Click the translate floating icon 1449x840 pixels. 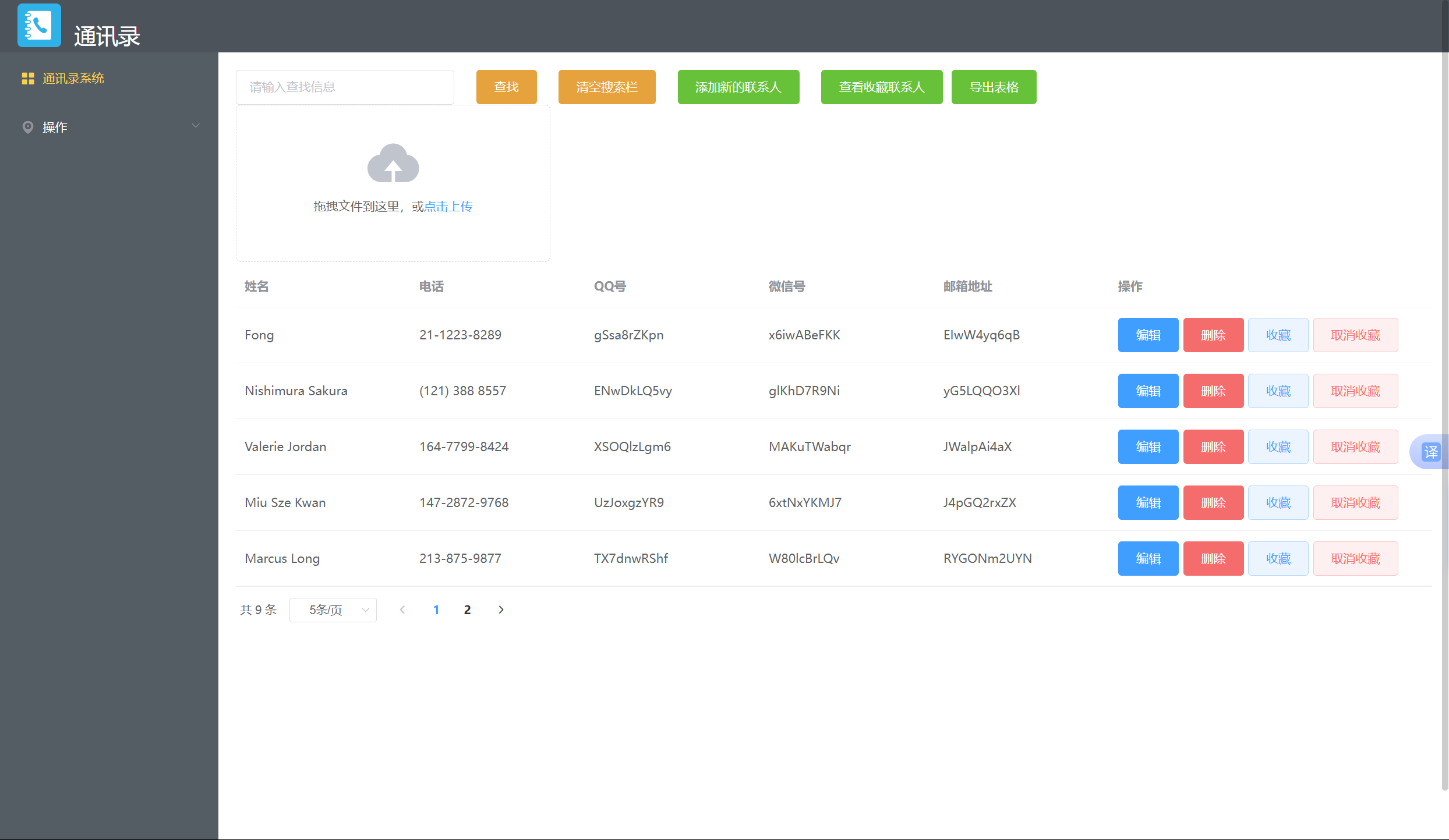[1430, 452]
